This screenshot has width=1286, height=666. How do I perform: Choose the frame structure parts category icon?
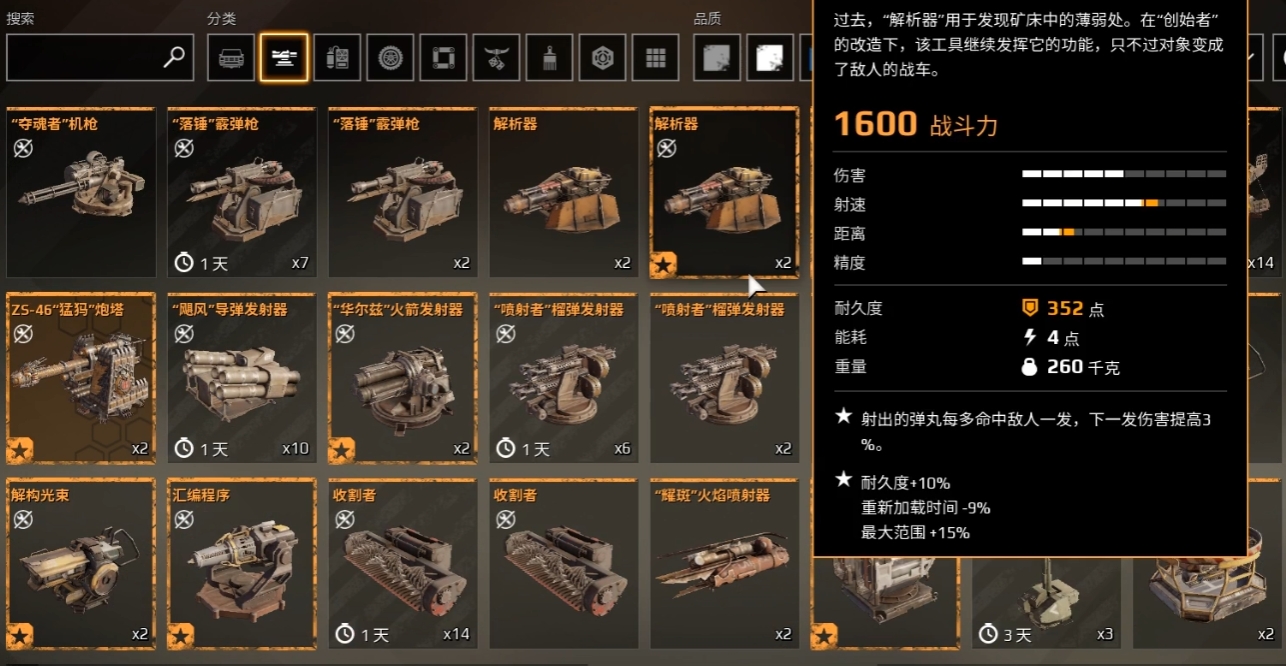[443, 57]
